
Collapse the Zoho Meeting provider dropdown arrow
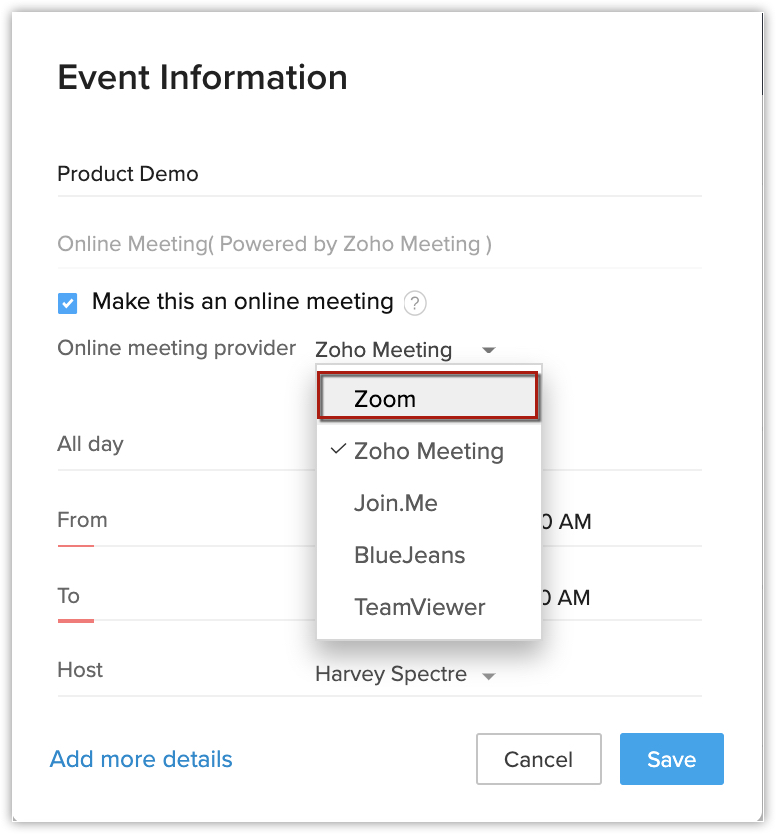(x=488, y=351)
